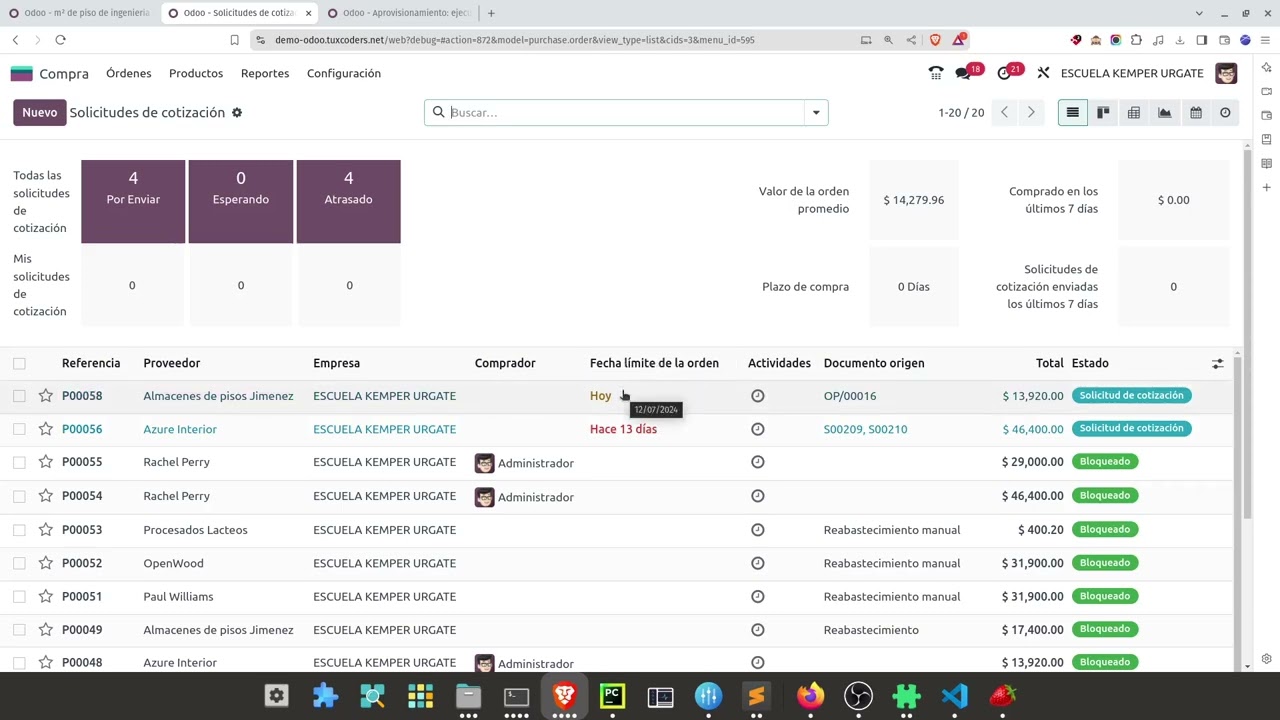Toggle priority star for P00054

[45, 496]
